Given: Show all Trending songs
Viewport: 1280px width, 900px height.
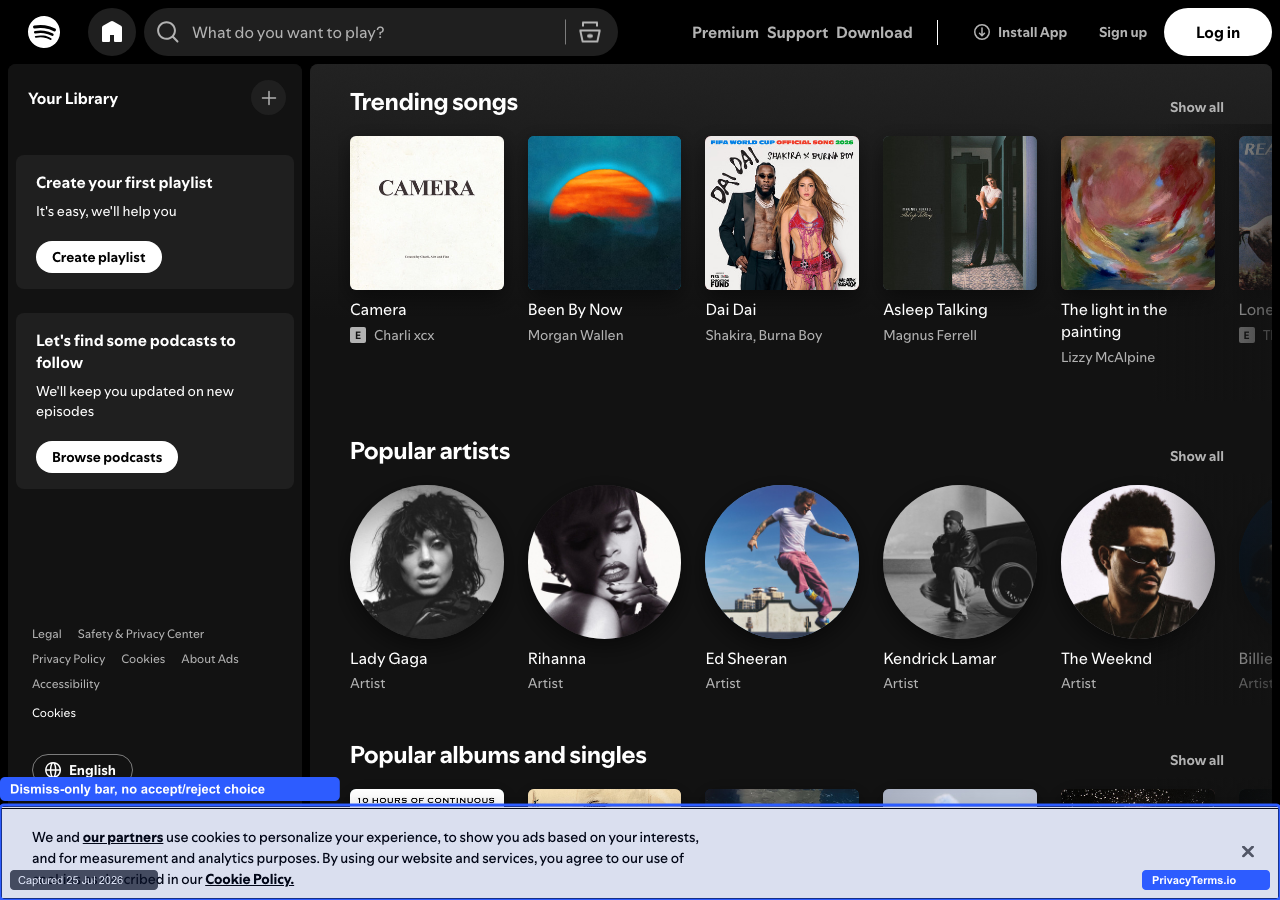Looking at the screenshot, I should tap(1197, 107).
